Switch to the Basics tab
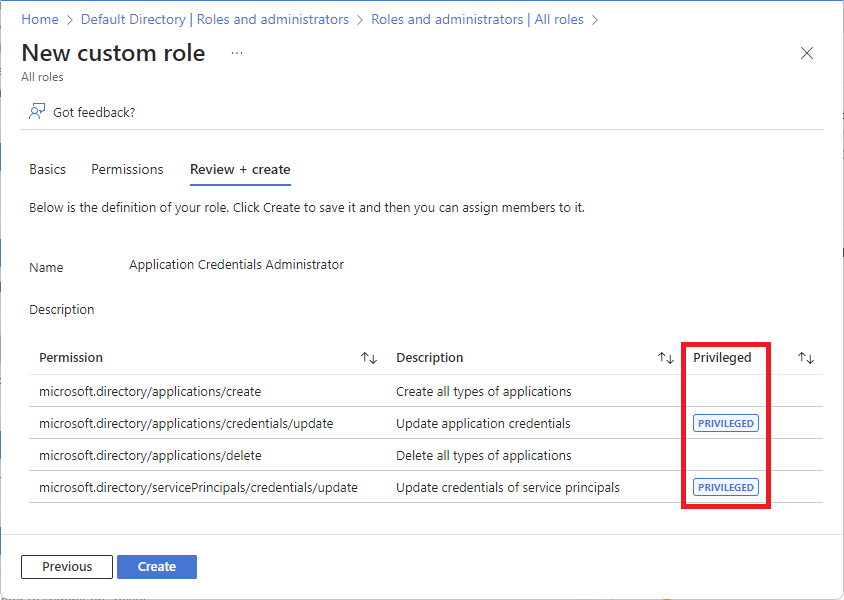This screenshot has width=844, height=600. point(47,169)
